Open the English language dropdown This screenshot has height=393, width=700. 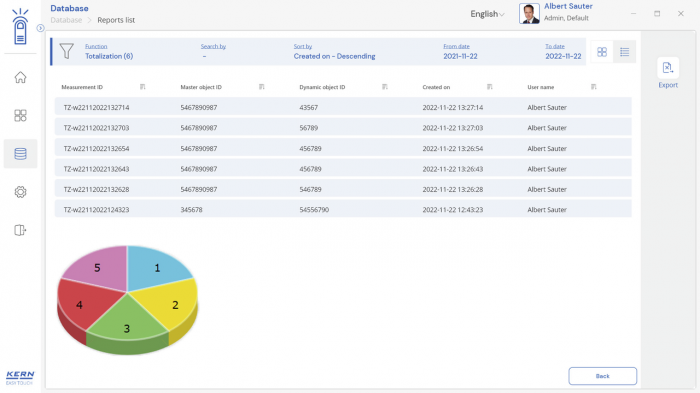(487, 14)
